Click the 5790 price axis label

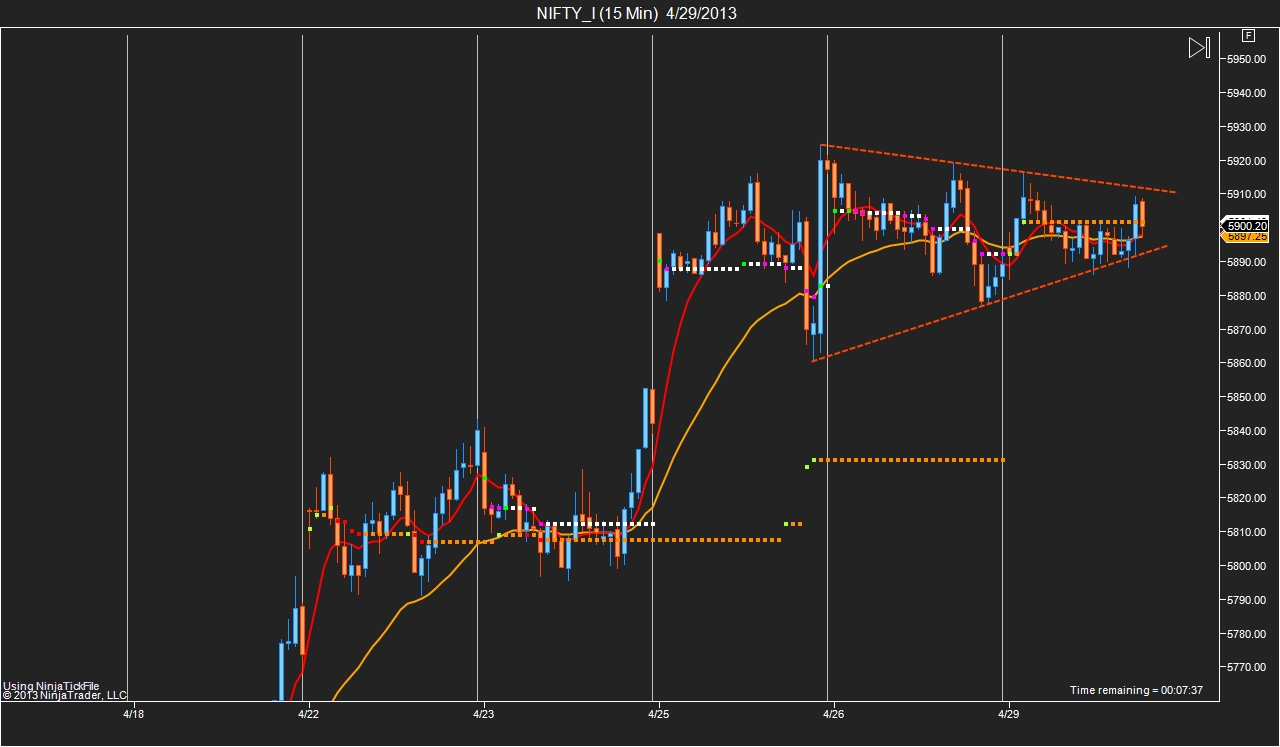tap(1248, 601)
